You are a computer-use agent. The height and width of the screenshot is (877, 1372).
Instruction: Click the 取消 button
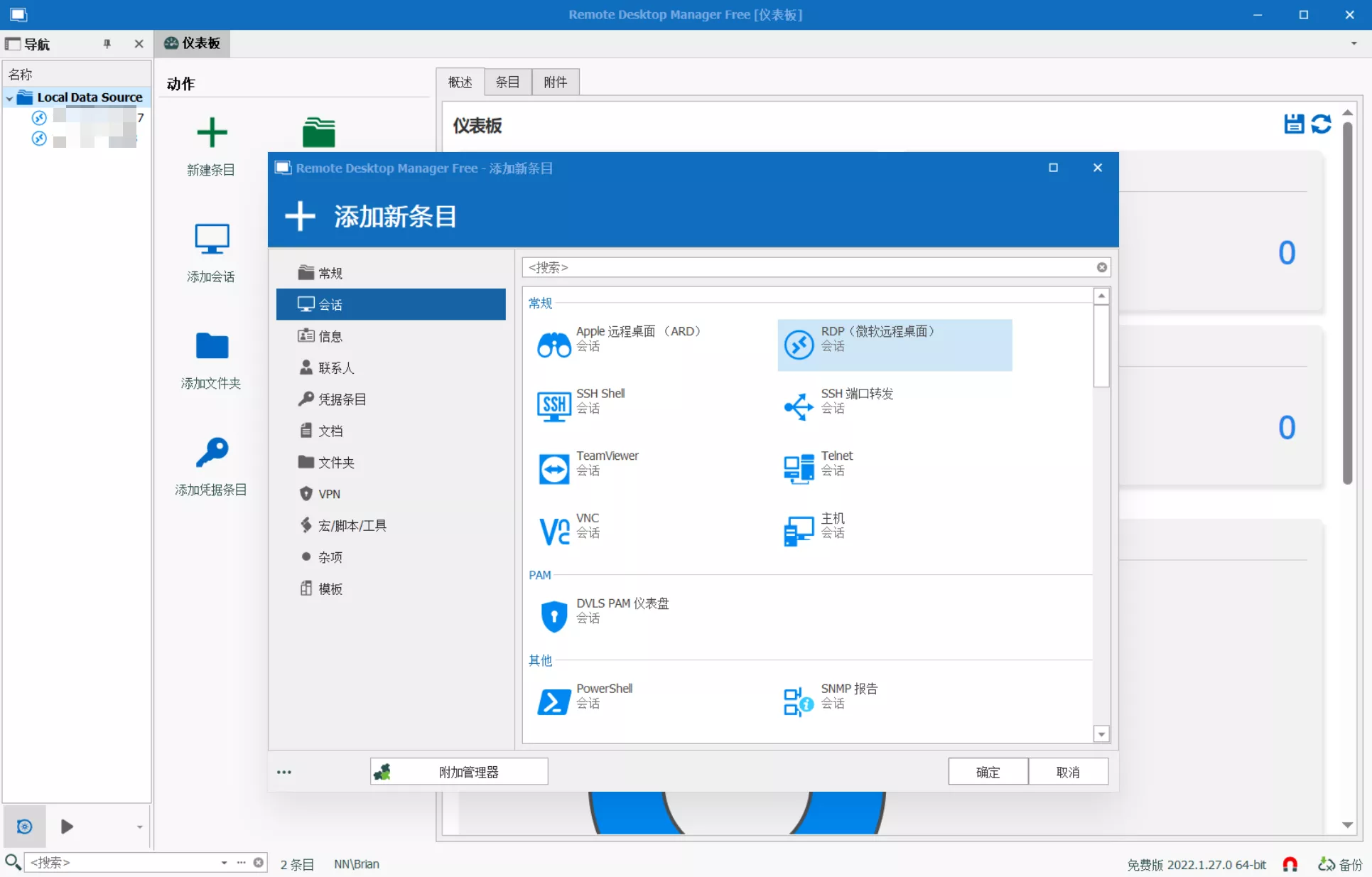1068,772
